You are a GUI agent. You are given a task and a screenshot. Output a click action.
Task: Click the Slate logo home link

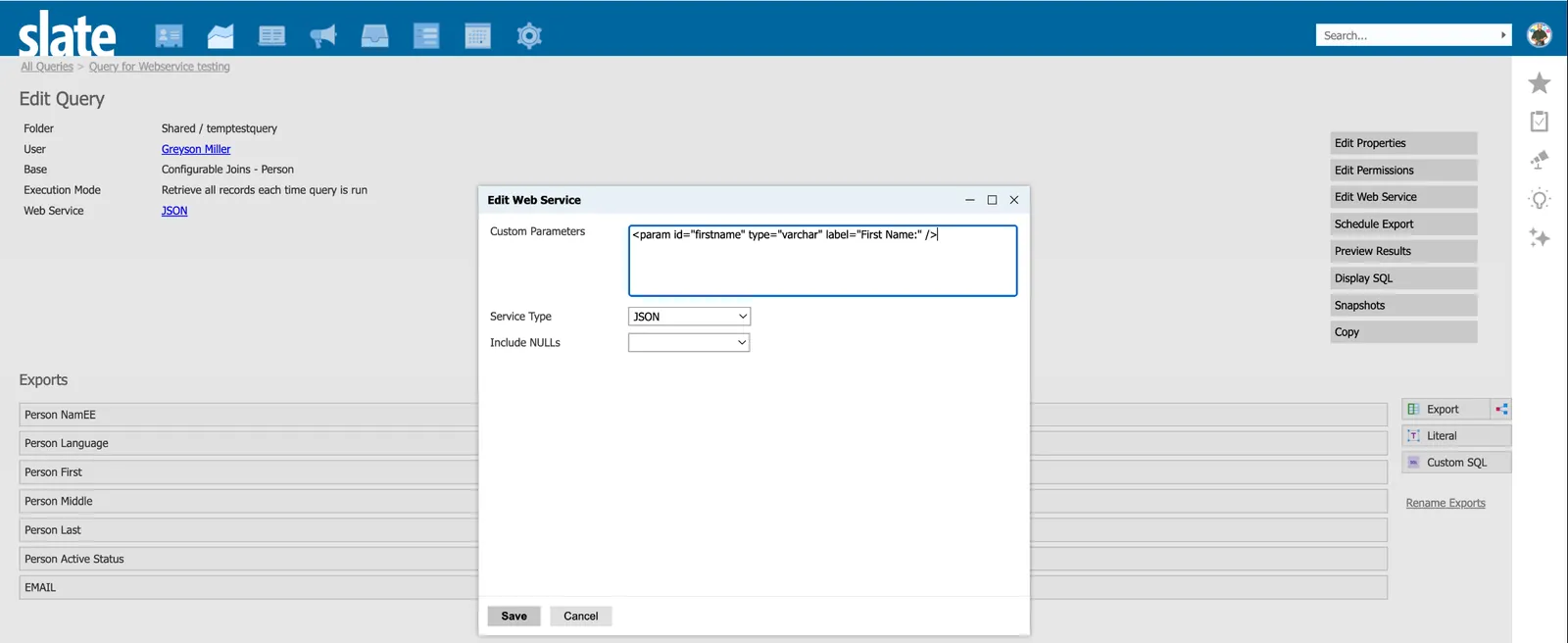[x=67, y=35]
